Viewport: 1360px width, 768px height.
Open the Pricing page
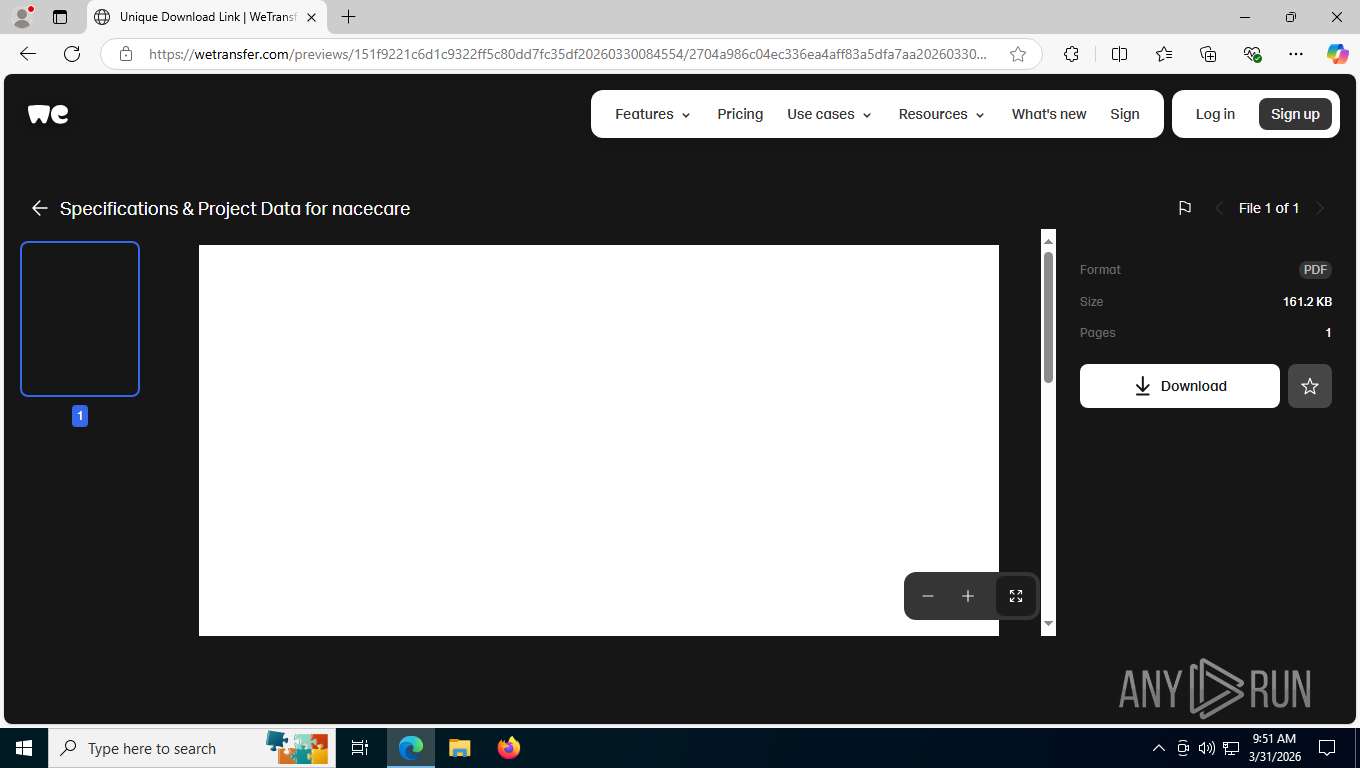coord(740,114)
